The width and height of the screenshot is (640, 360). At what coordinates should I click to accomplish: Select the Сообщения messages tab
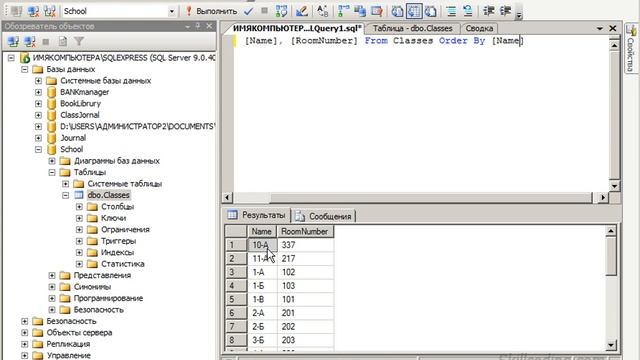click(x=324, y=216)
